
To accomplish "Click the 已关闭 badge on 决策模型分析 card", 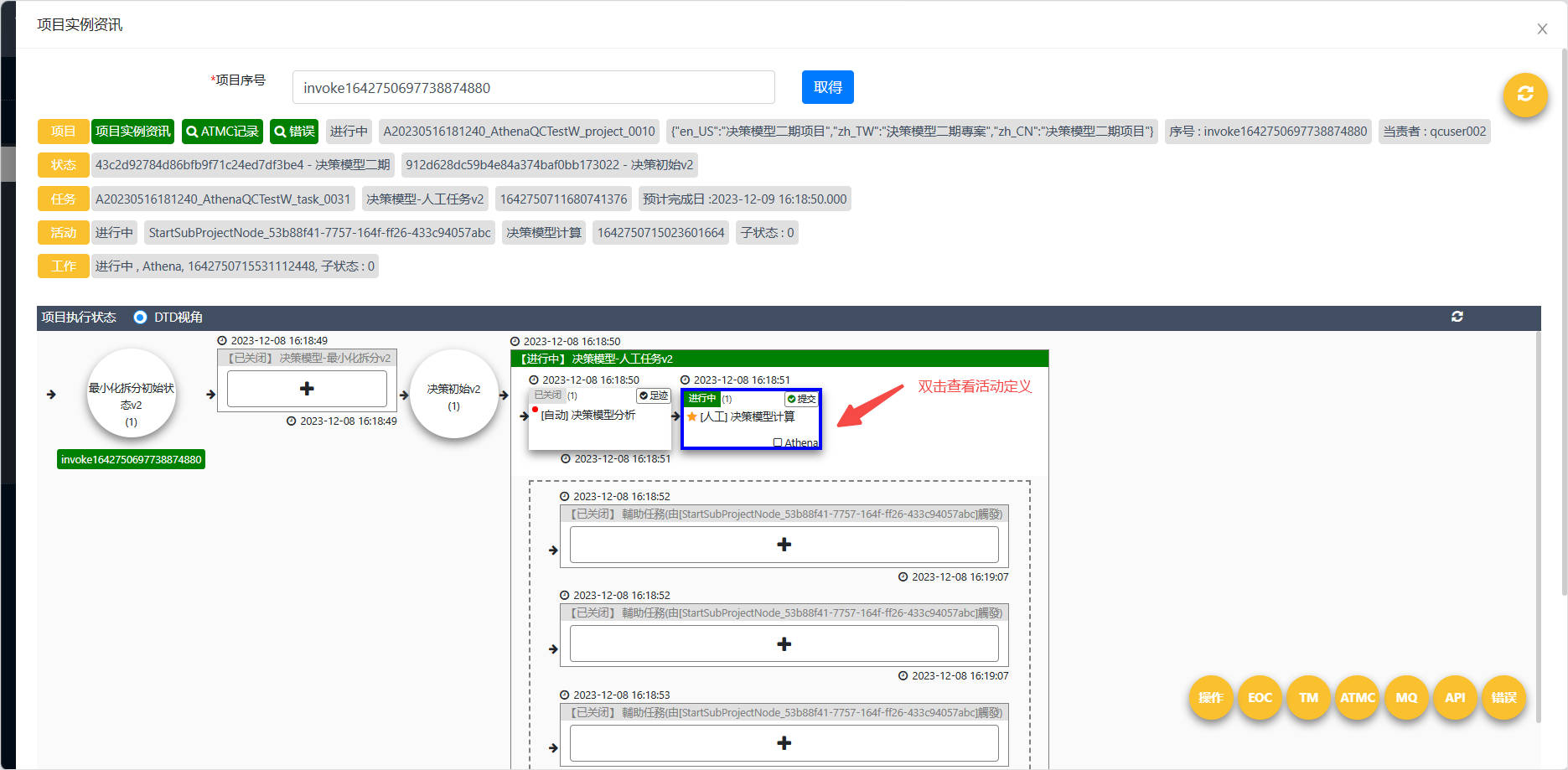I will pos(547,395).
